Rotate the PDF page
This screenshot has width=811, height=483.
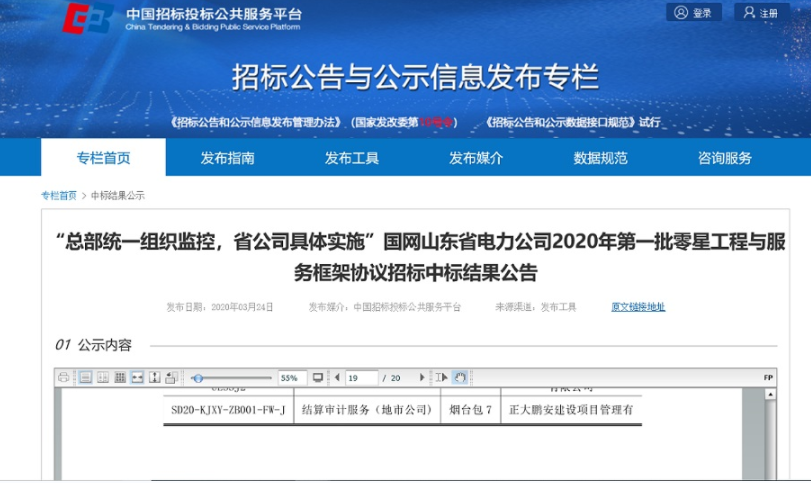click(171, 378)
